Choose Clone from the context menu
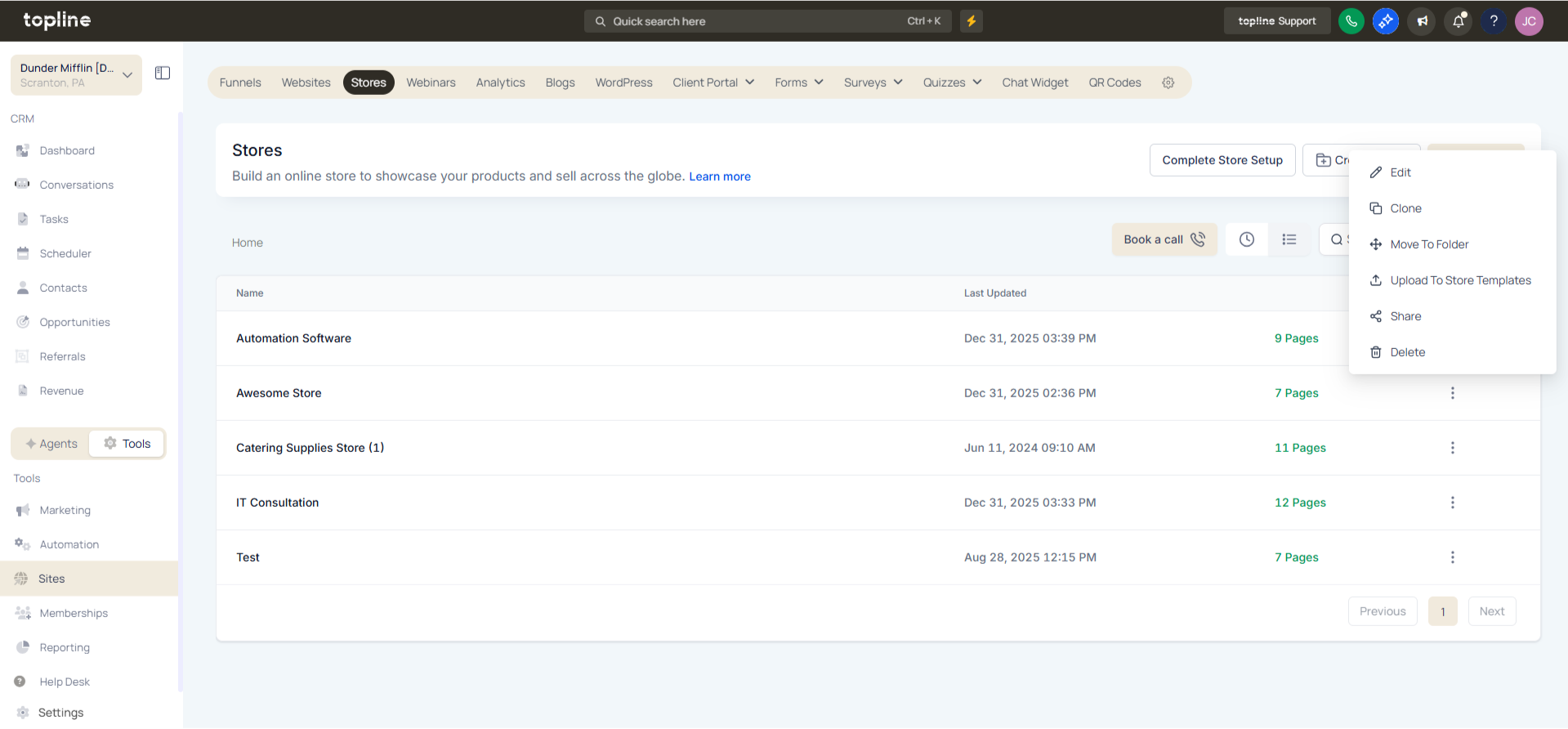Viewport: 1568px width, 729px height. 1405,208
